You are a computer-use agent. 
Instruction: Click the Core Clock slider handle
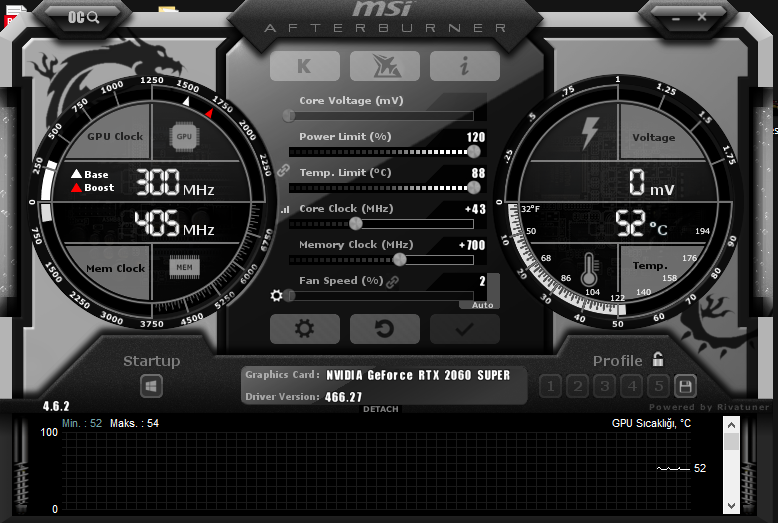pos(356,224)
